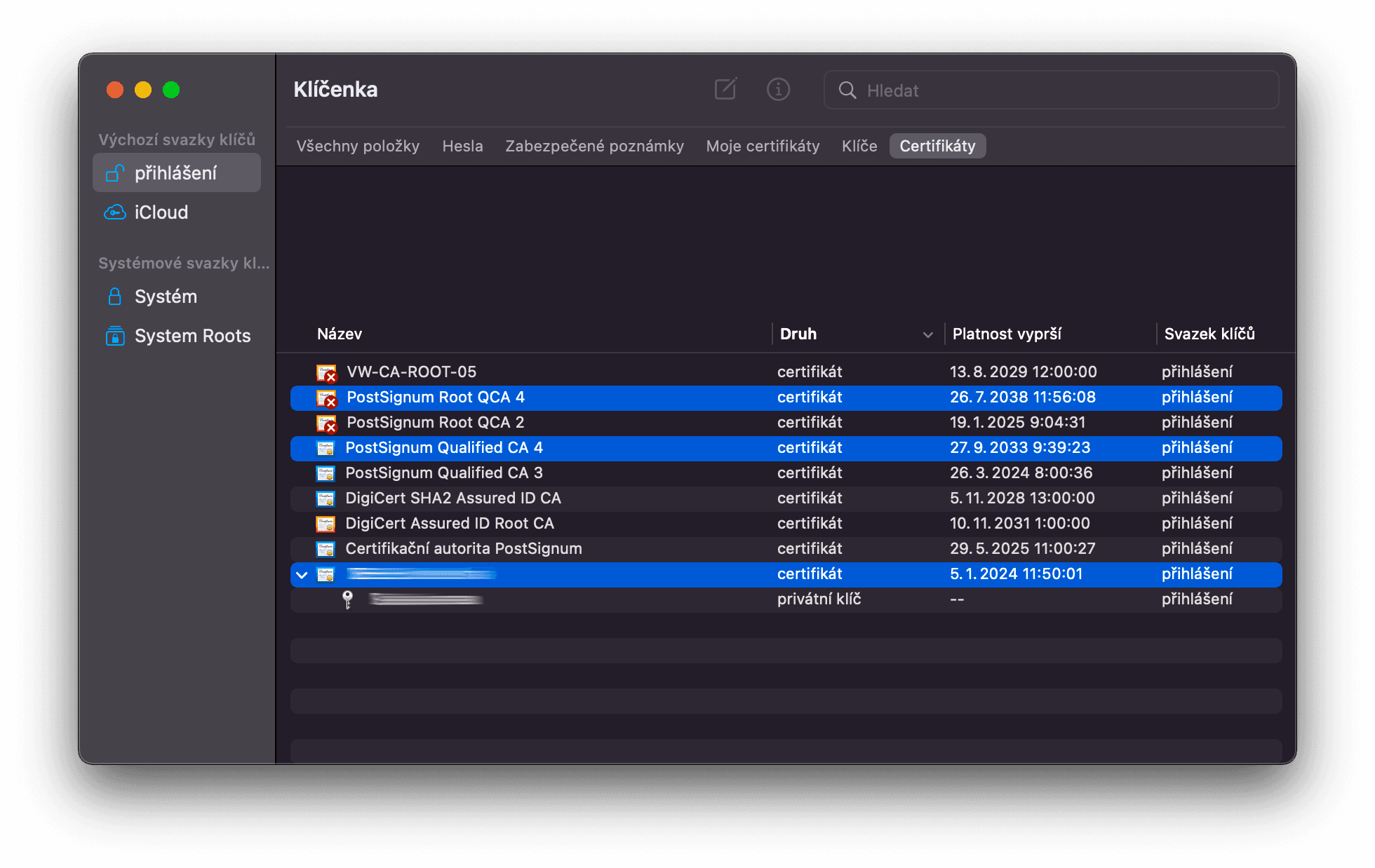
Task: Sort by the Platnost vyprší column header
Action: pos(1007,334)
